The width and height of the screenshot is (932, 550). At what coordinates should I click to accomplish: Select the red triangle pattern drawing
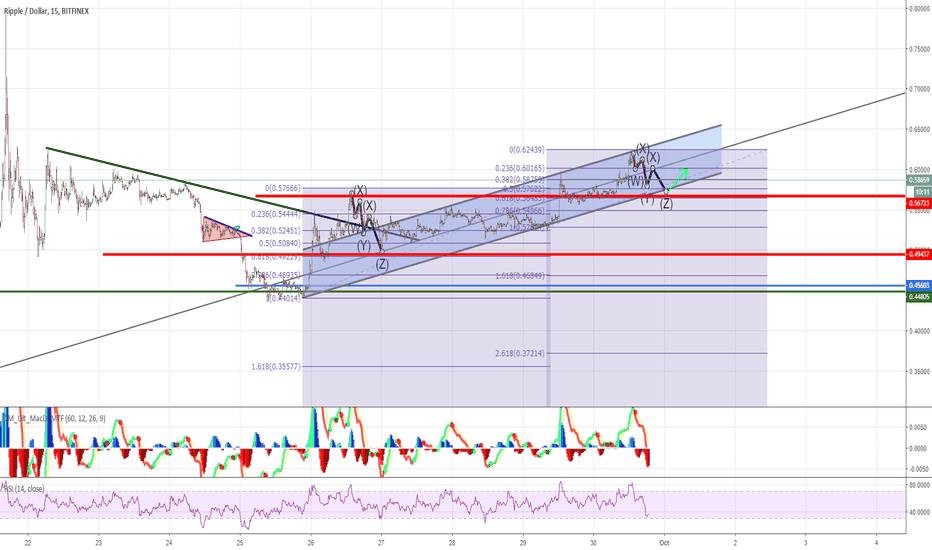[x=225, y=230]
